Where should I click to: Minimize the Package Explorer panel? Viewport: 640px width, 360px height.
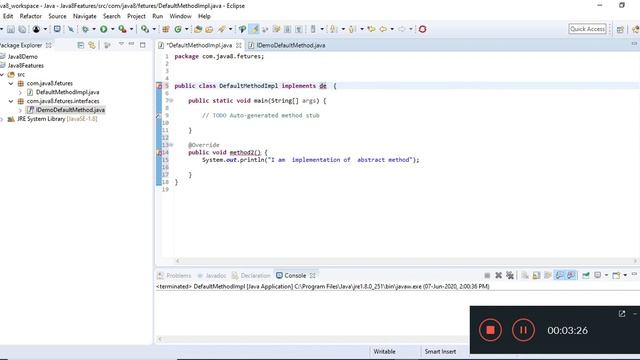click(x=131, y=44)
